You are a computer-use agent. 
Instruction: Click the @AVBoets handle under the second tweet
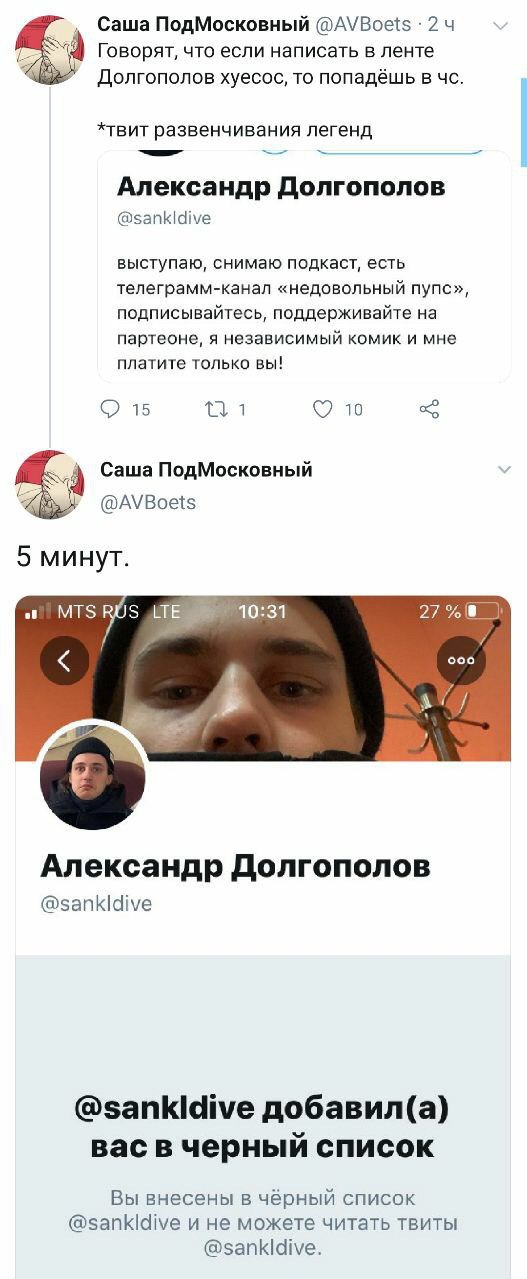point(148,502)
